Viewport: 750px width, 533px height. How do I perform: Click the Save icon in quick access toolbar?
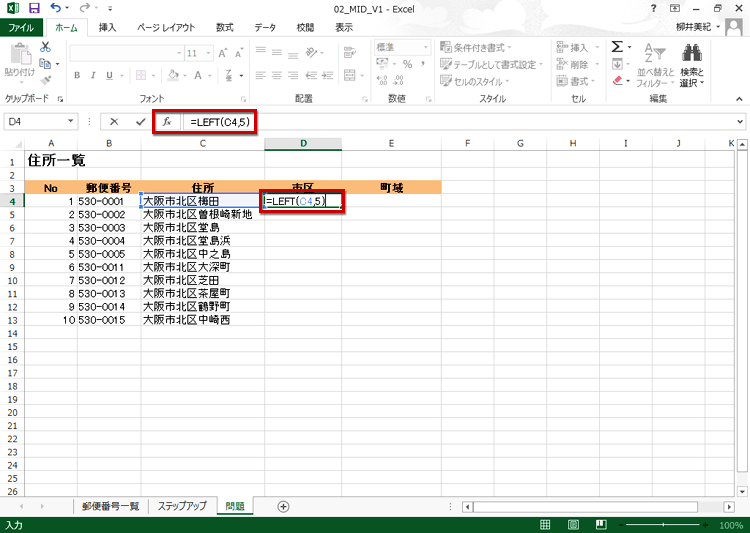[34, 8]
